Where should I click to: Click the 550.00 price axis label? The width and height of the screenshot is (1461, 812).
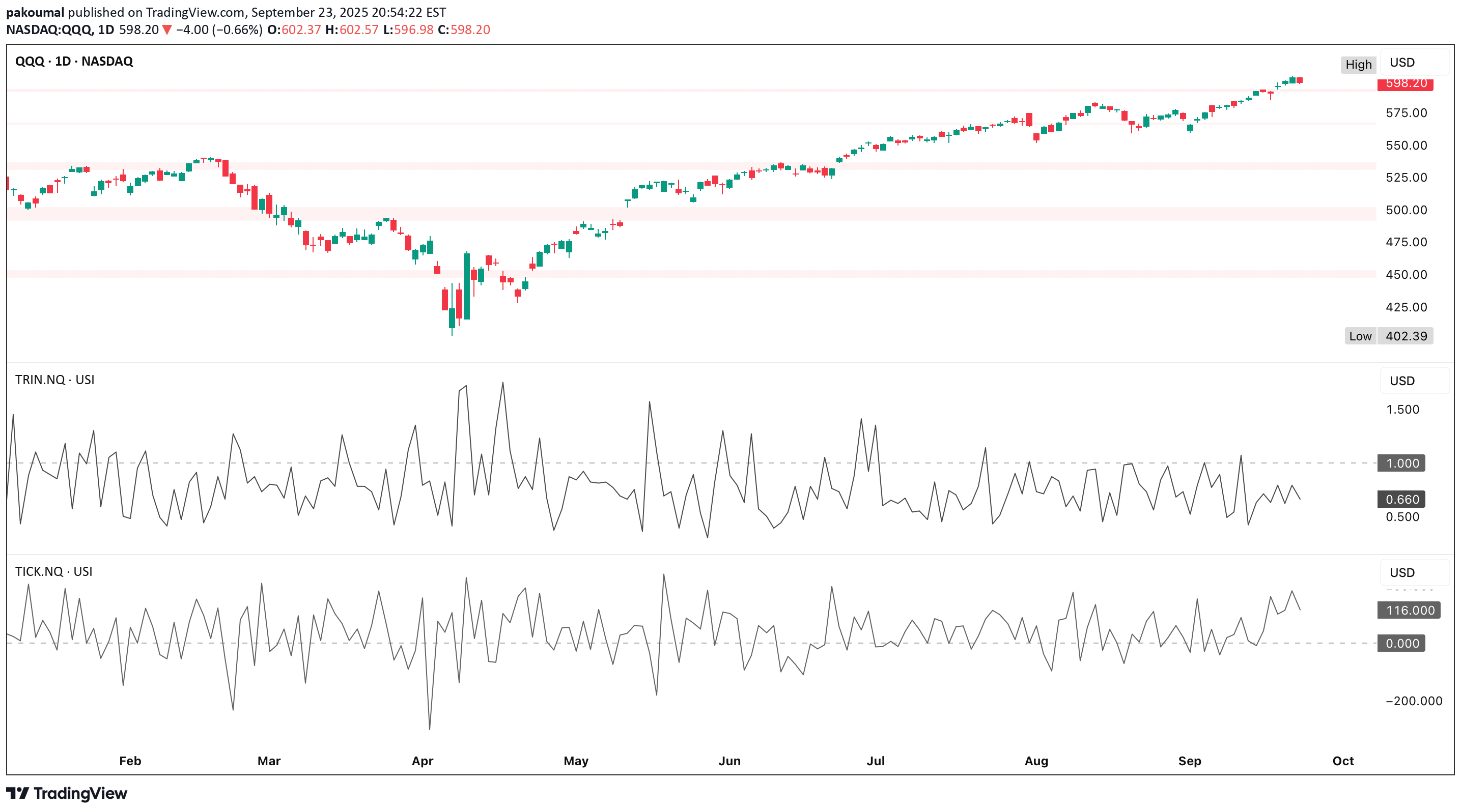point(1406,145)
